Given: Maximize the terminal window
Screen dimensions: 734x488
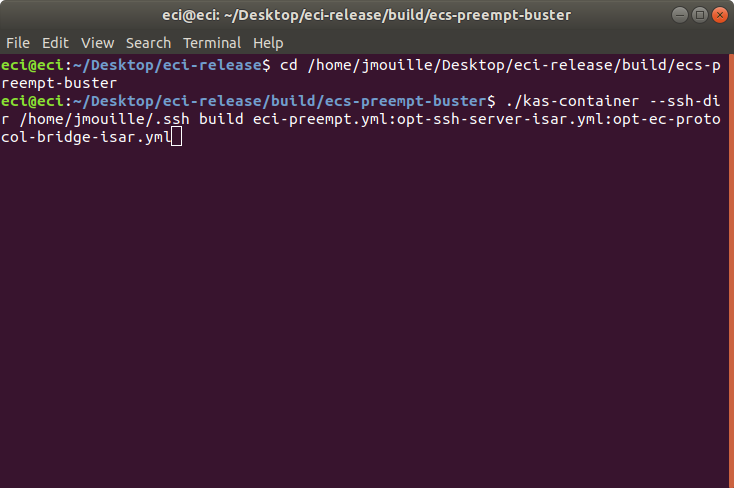Looking at the screenshot, I should (x=700, y=15).
